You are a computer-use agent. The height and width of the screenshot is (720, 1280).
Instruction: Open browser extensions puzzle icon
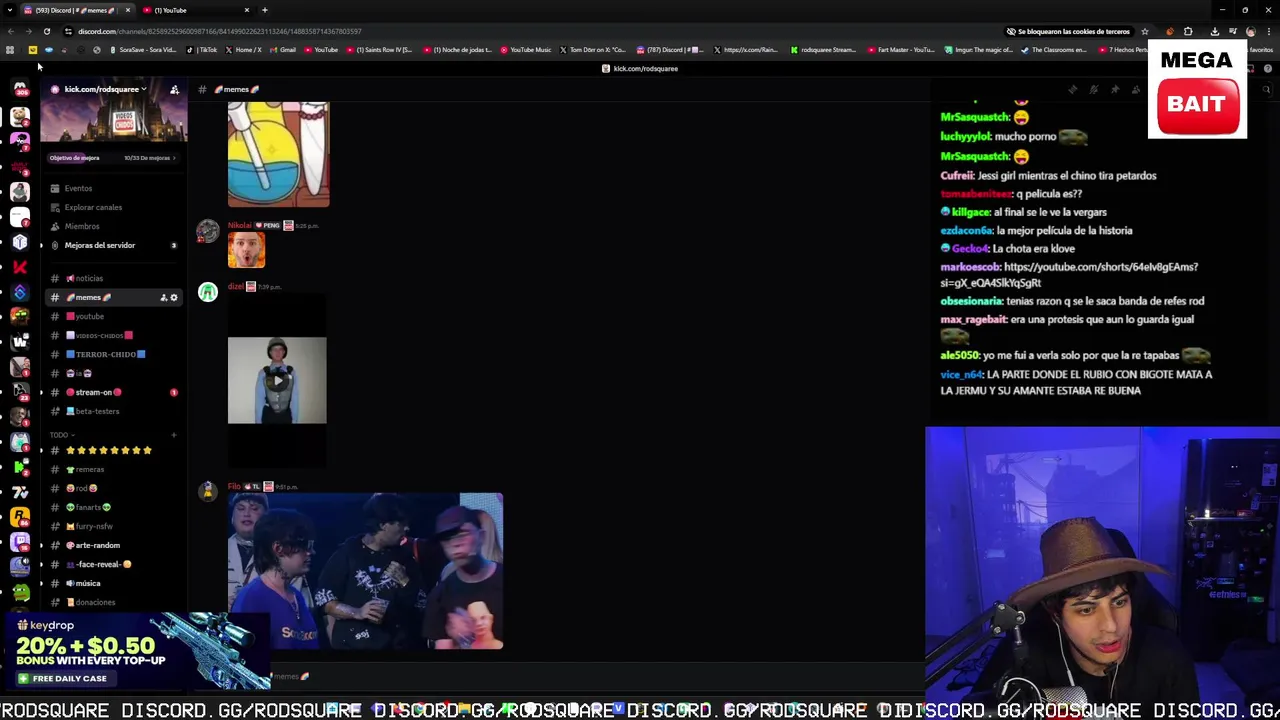pyautogui.click(x=1188, y=31)
